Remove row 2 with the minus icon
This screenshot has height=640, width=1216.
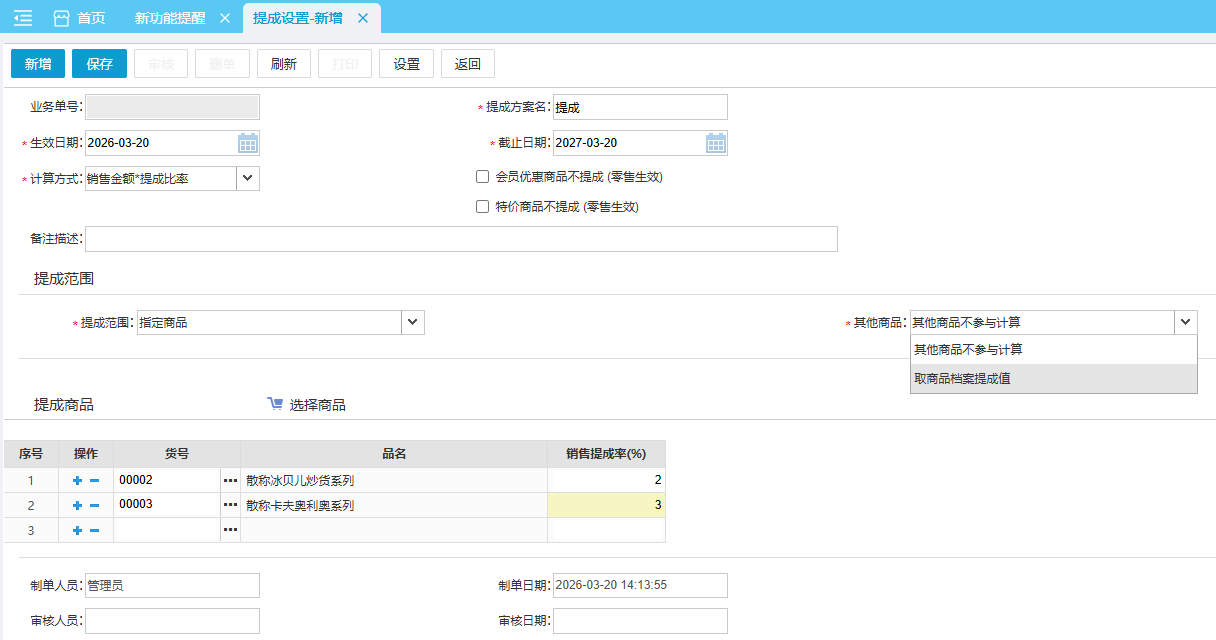pos(95,505)
